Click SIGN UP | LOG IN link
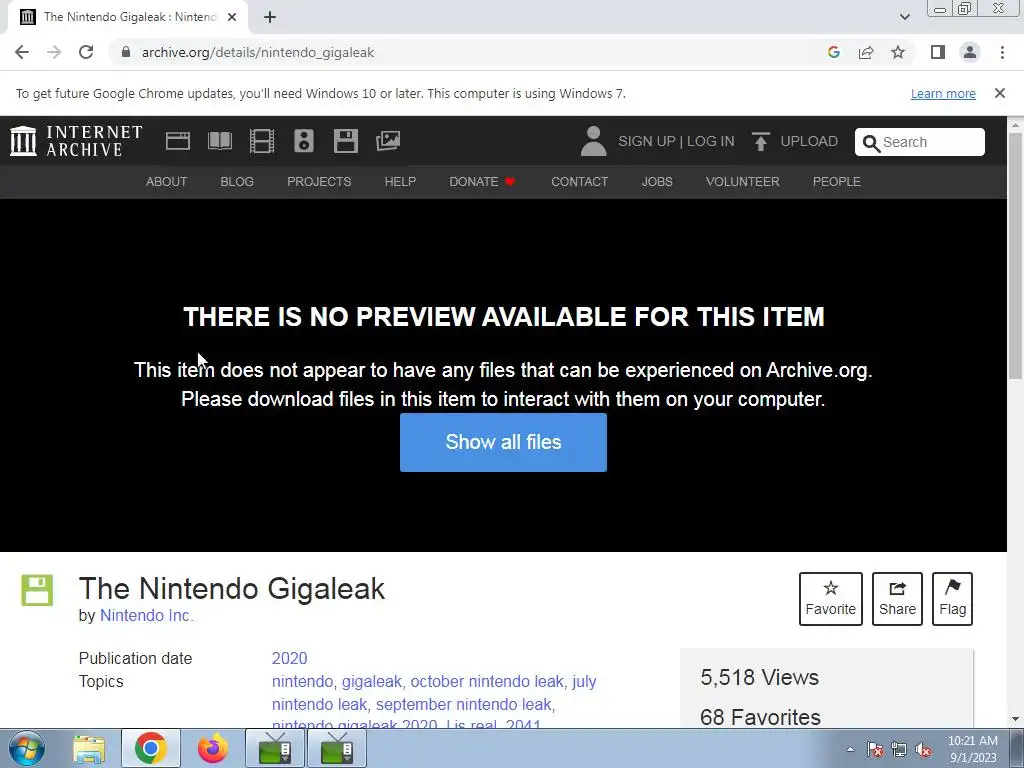1024x768 pixels. pyautogui.click(x=676, y=141)
